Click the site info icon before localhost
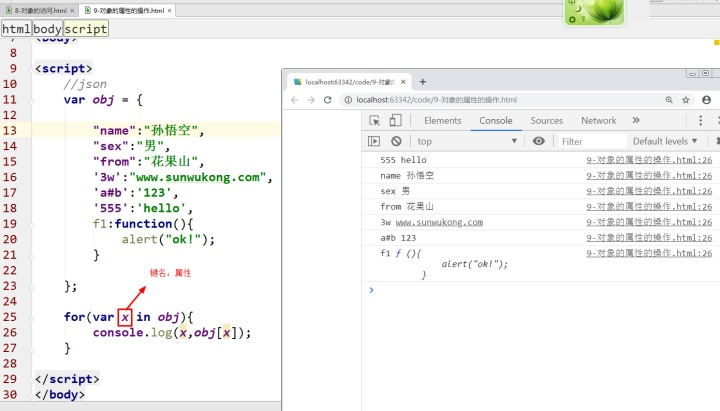The width and height of the screenshot is (720, 411). coord(348,100)
